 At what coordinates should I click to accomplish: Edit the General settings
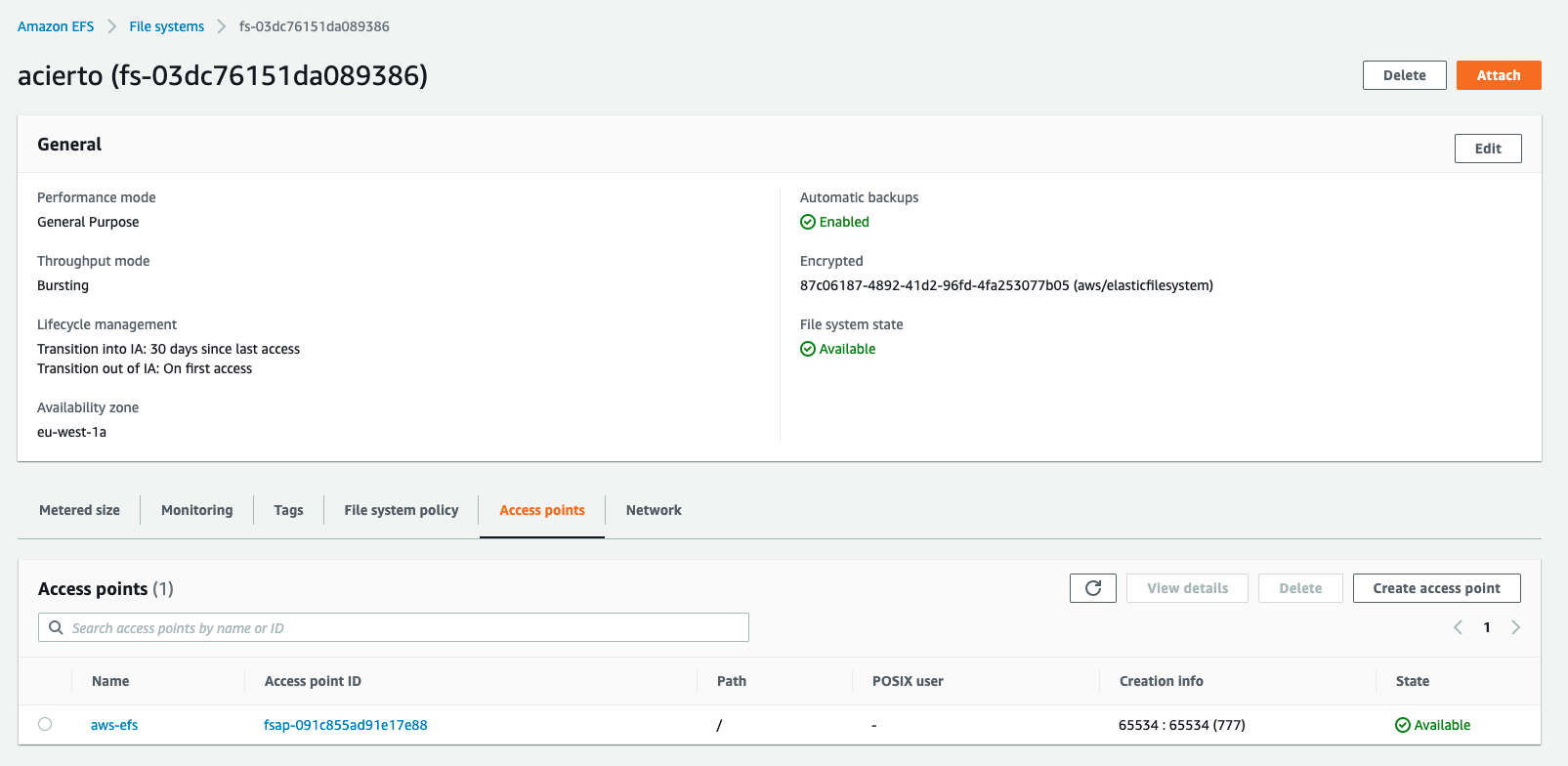tap(1488, 149)
